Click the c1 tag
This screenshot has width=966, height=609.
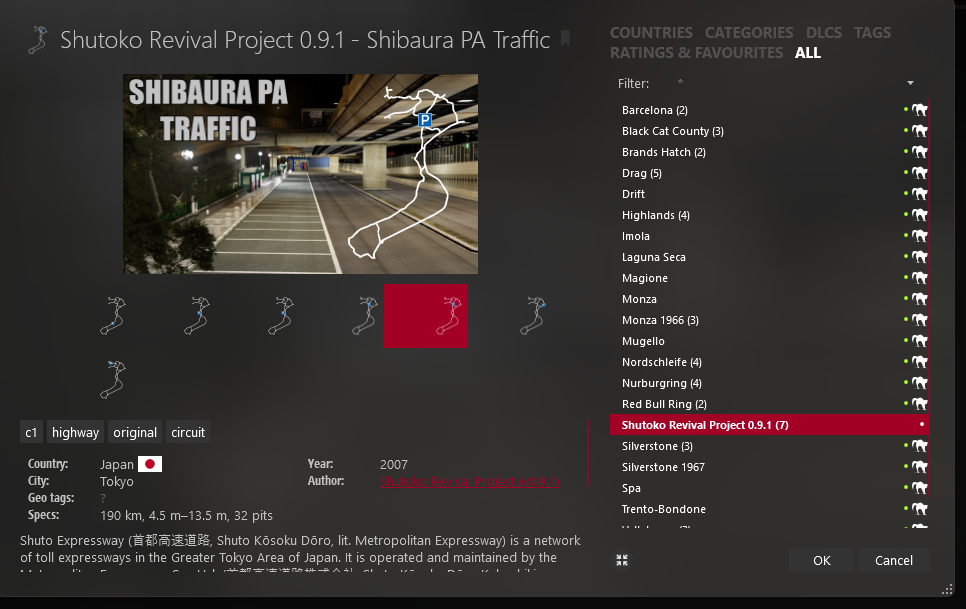31,432
